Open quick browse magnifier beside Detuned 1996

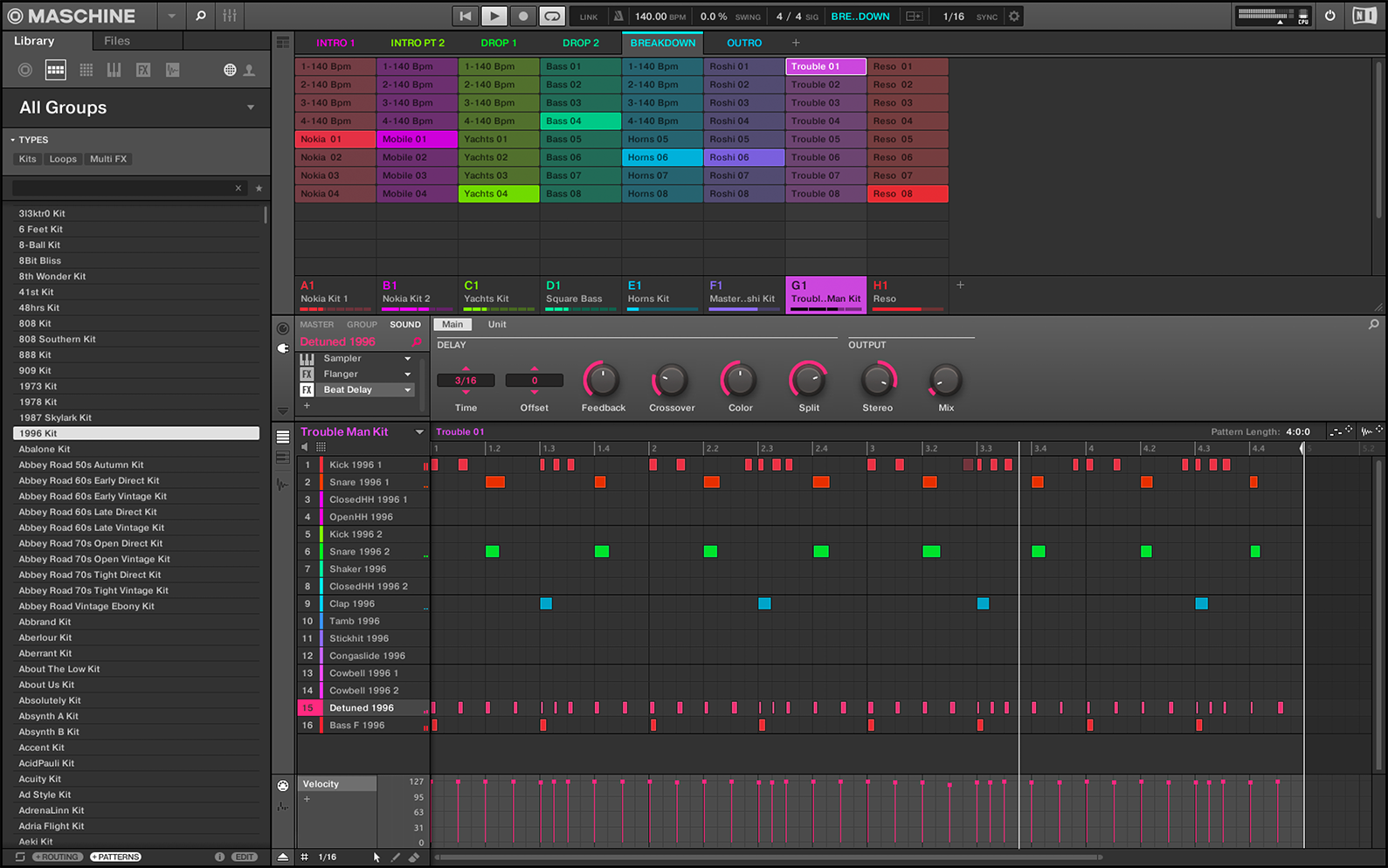(417, 341)
